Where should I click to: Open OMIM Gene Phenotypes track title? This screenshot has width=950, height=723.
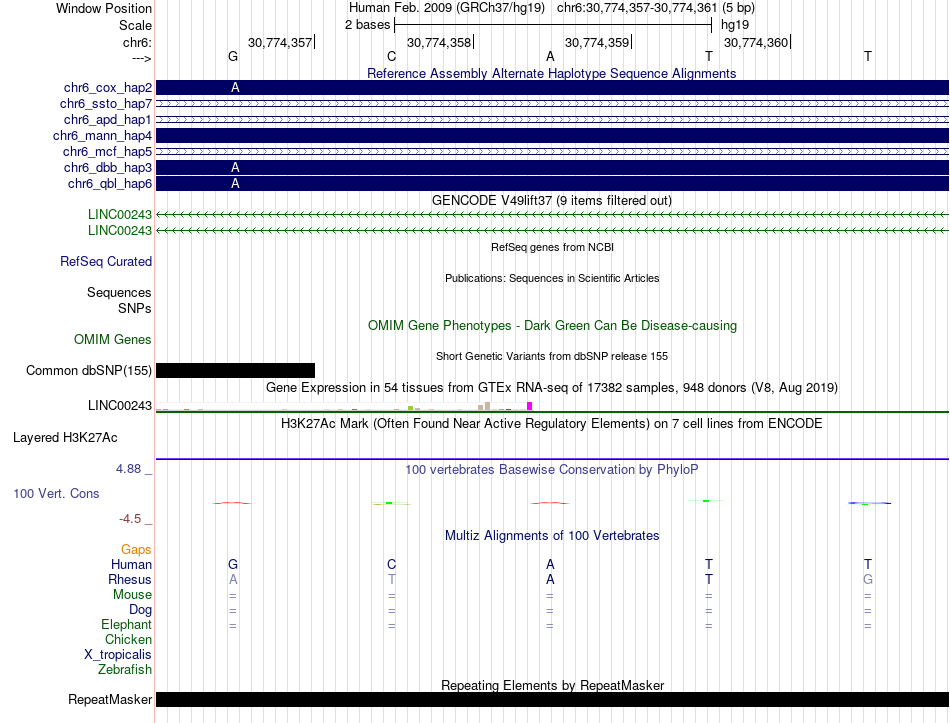(x=552, y=325)
